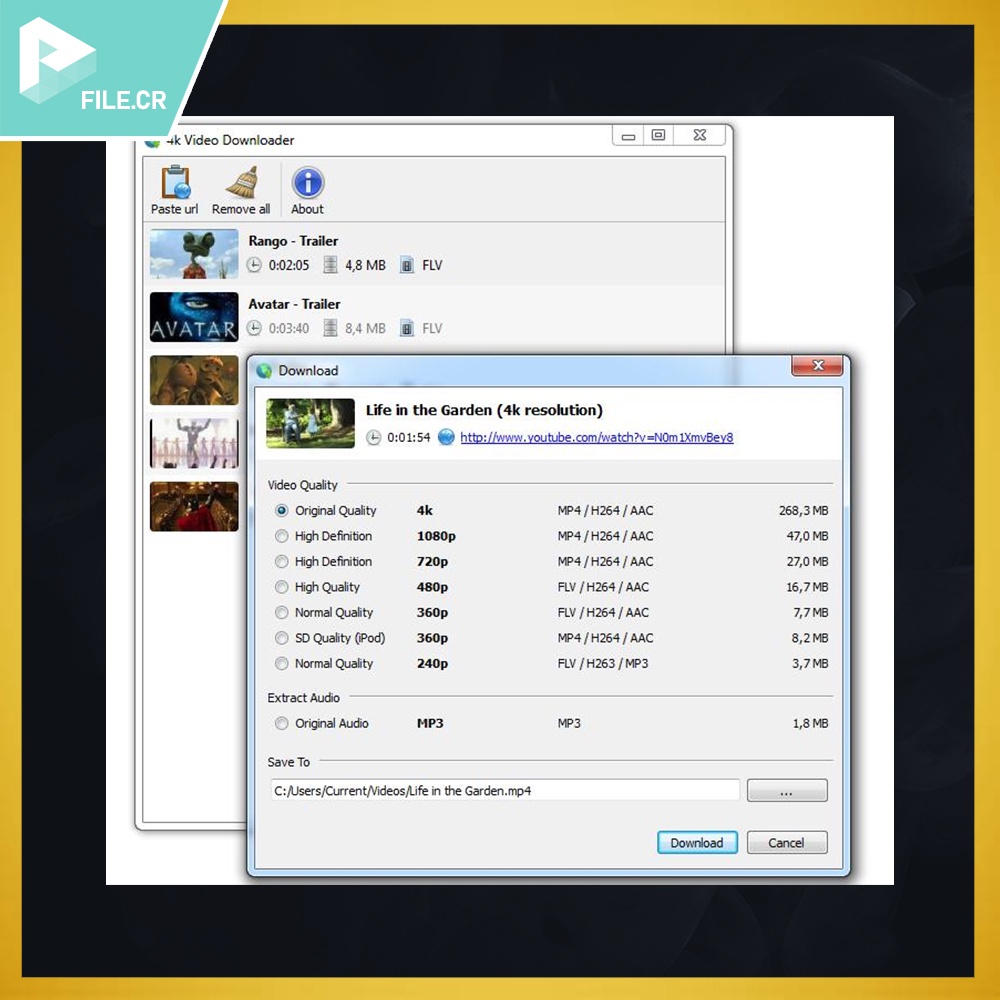Viewport: 1000px width, 1000px height.
Task: Click 'FLV / H263 / MP3' format text
Action: pyautogui.click(x=603, y=664)
